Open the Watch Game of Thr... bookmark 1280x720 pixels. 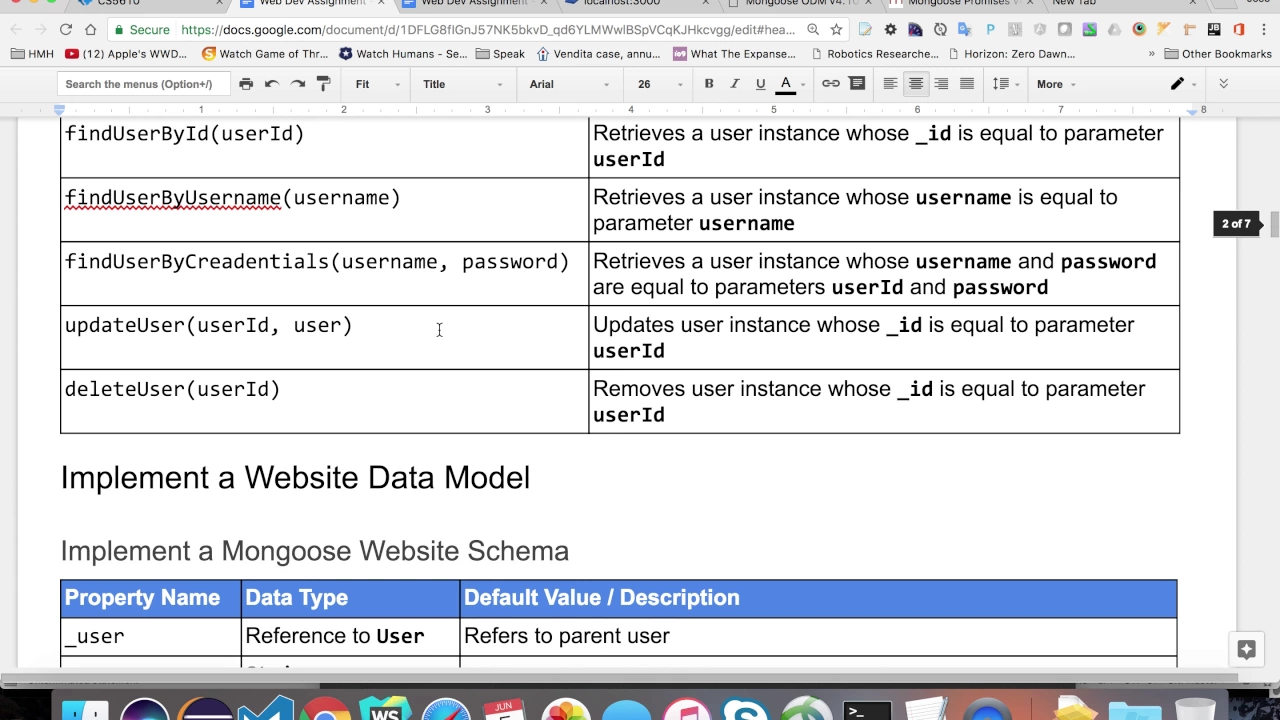265,54
